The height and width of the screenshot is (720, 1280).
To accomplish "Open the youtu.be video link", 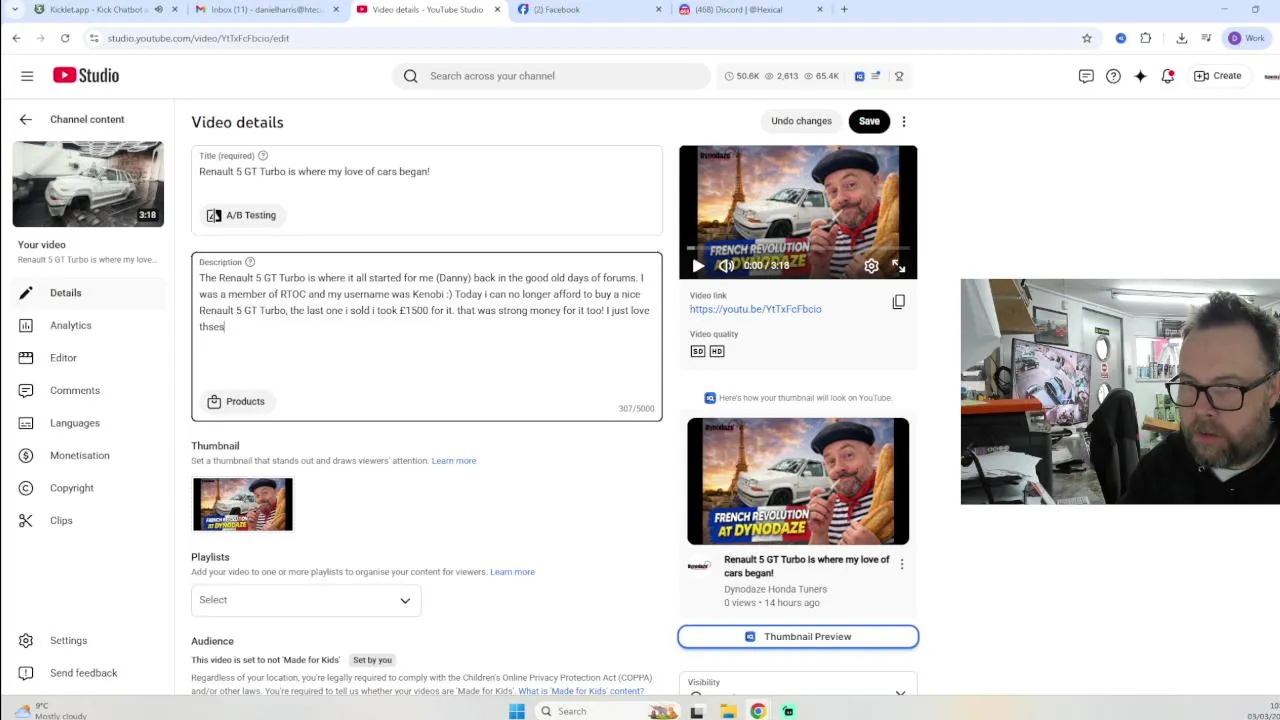I will click(x=755, y=309).
